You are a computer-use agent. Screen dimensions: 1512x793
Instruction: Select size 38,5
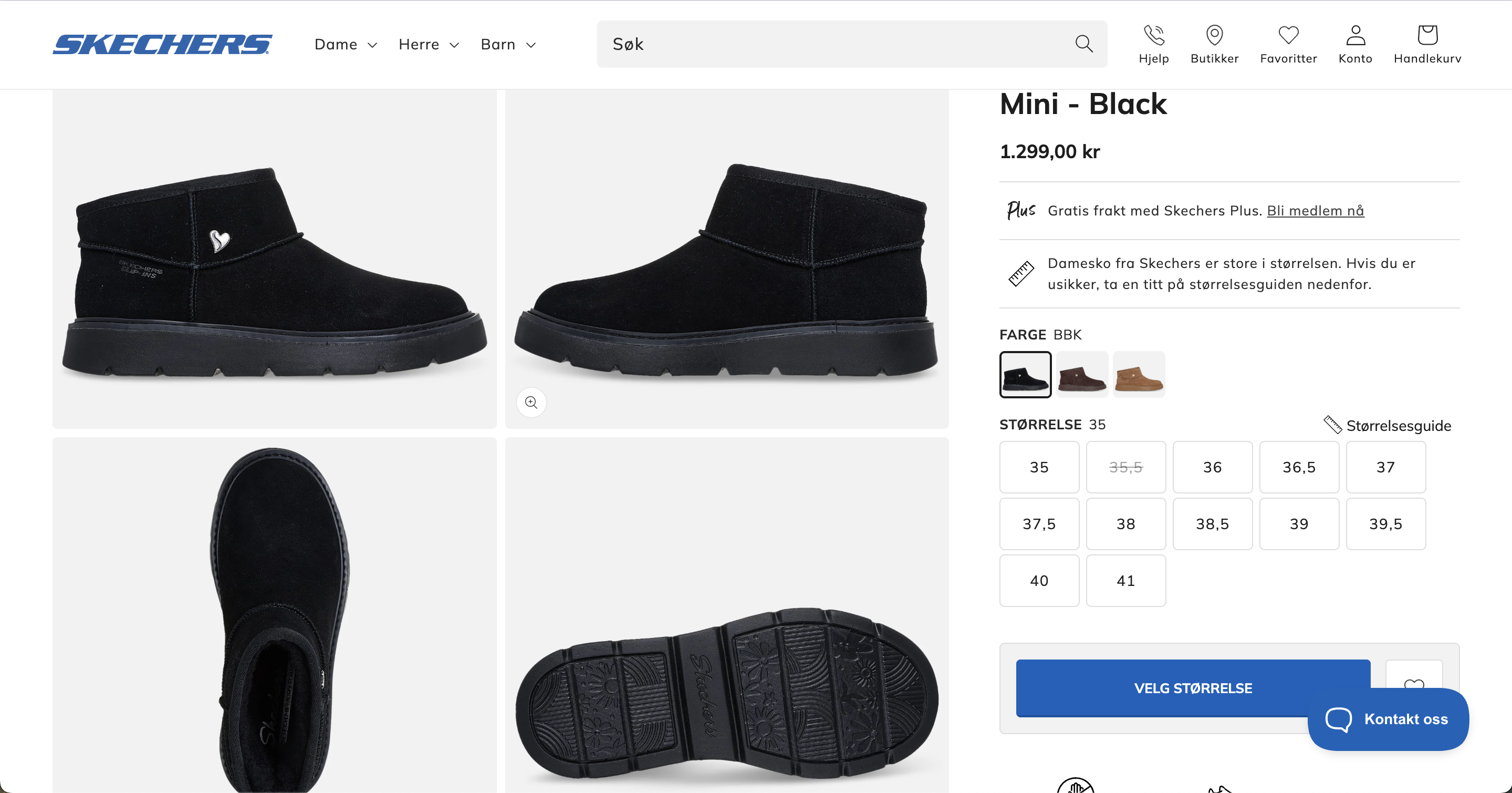coord(1212,524)
